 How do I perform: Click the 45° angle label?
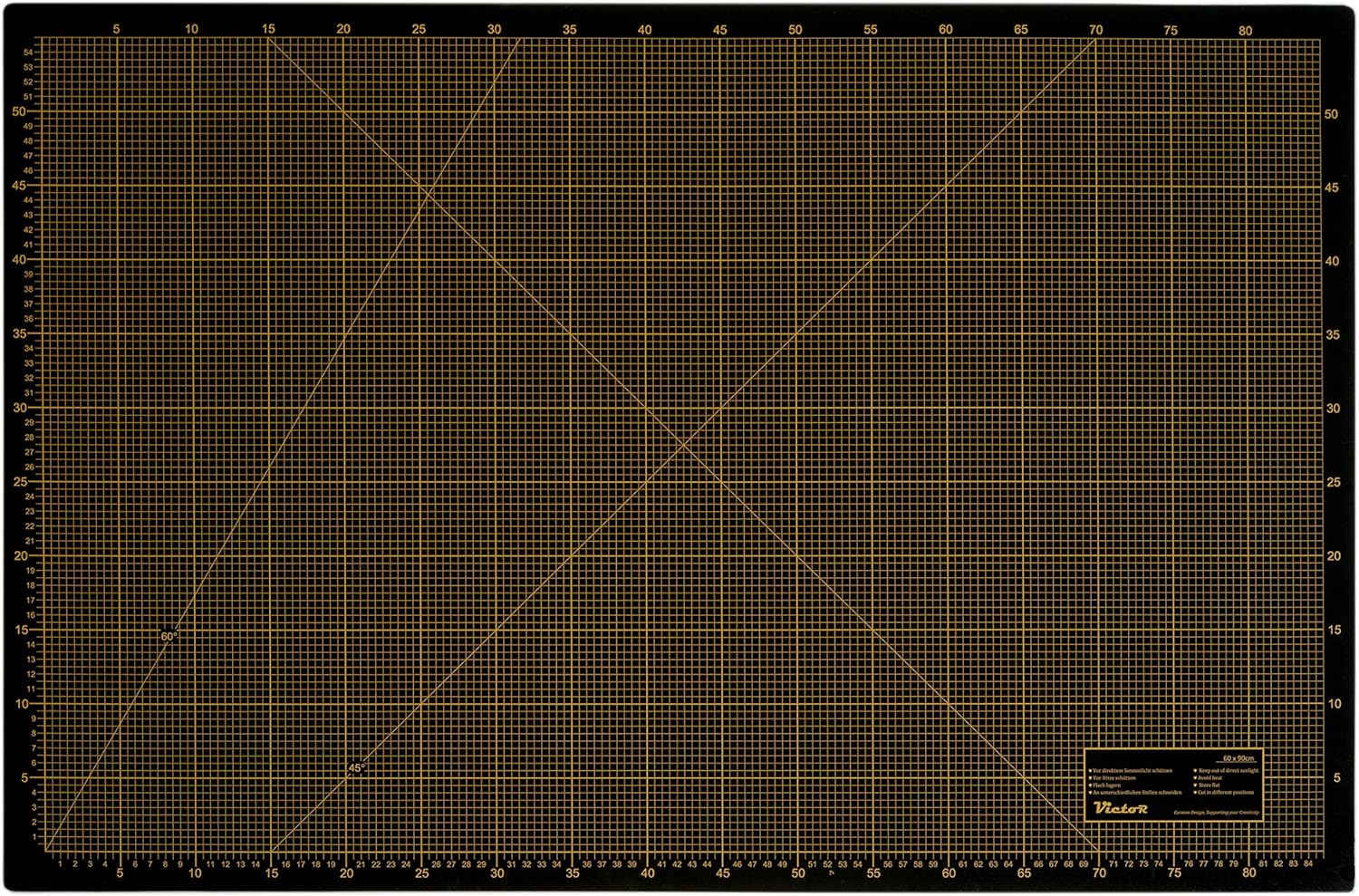[x=357, y=768]
